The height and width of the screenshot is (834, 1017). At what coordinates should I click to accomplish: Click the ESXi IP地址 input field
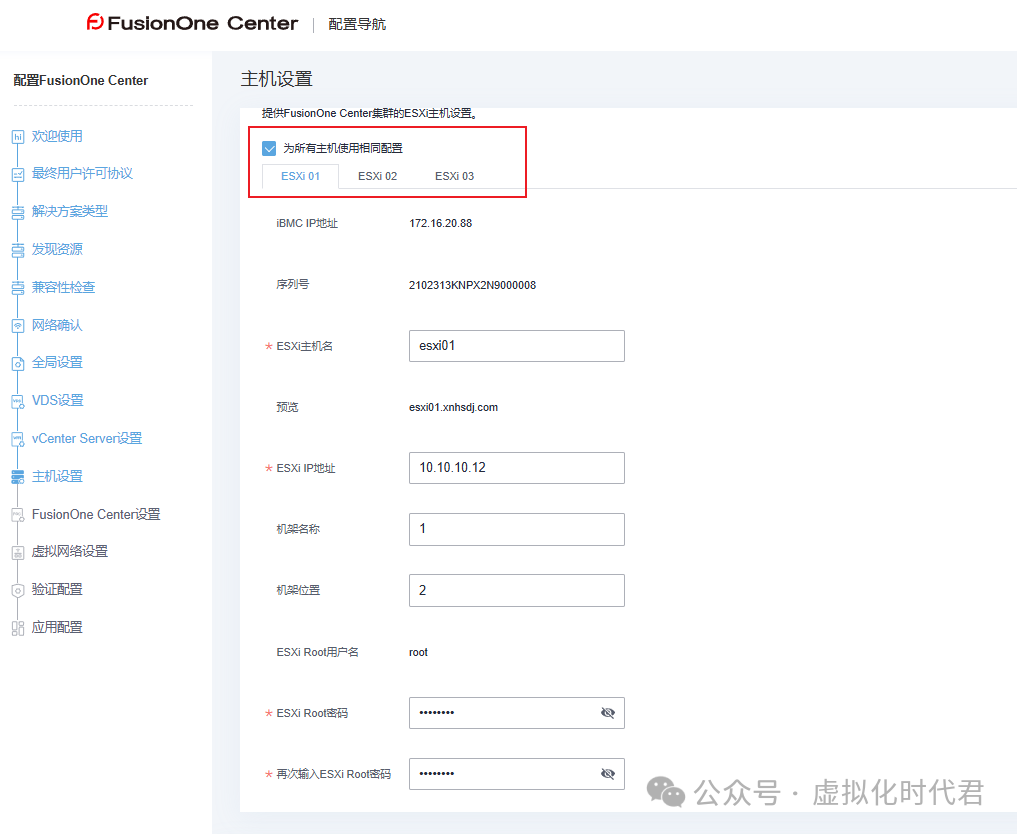pyautogui.click(x=516, y=468)
